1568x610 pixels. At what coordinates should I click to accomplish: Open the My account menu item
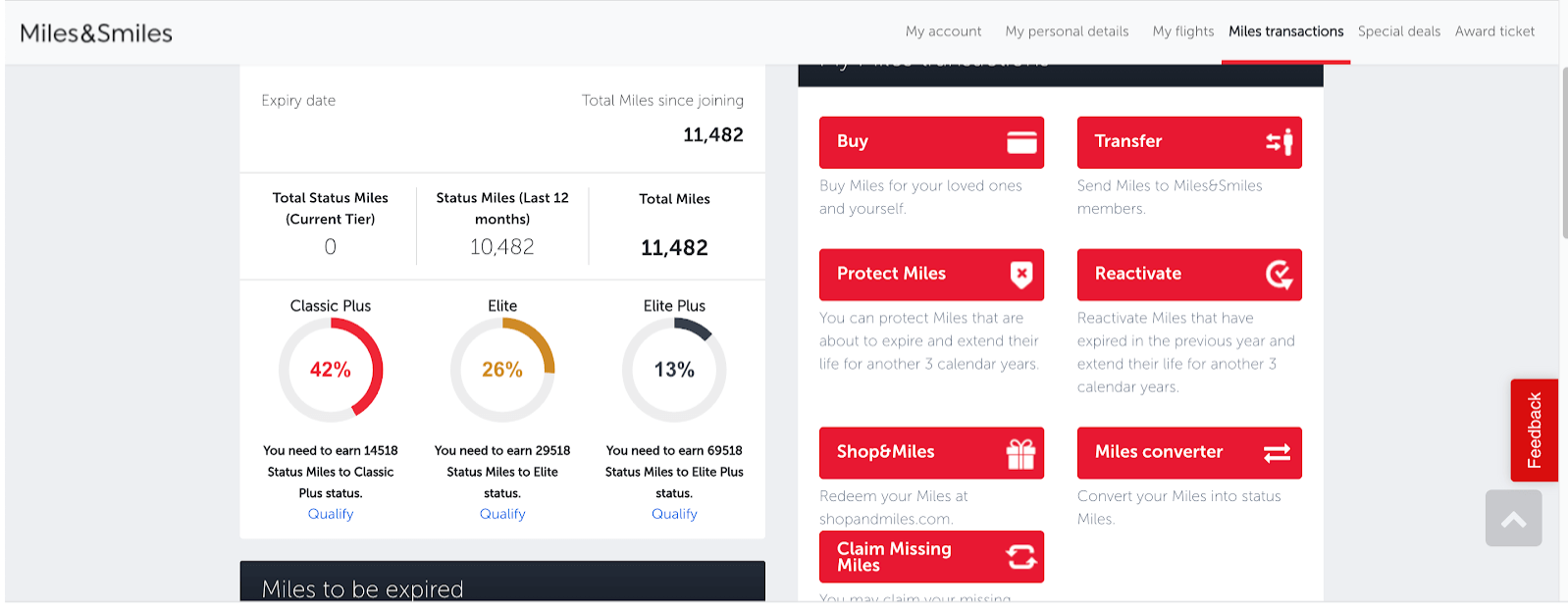[943, 31]
